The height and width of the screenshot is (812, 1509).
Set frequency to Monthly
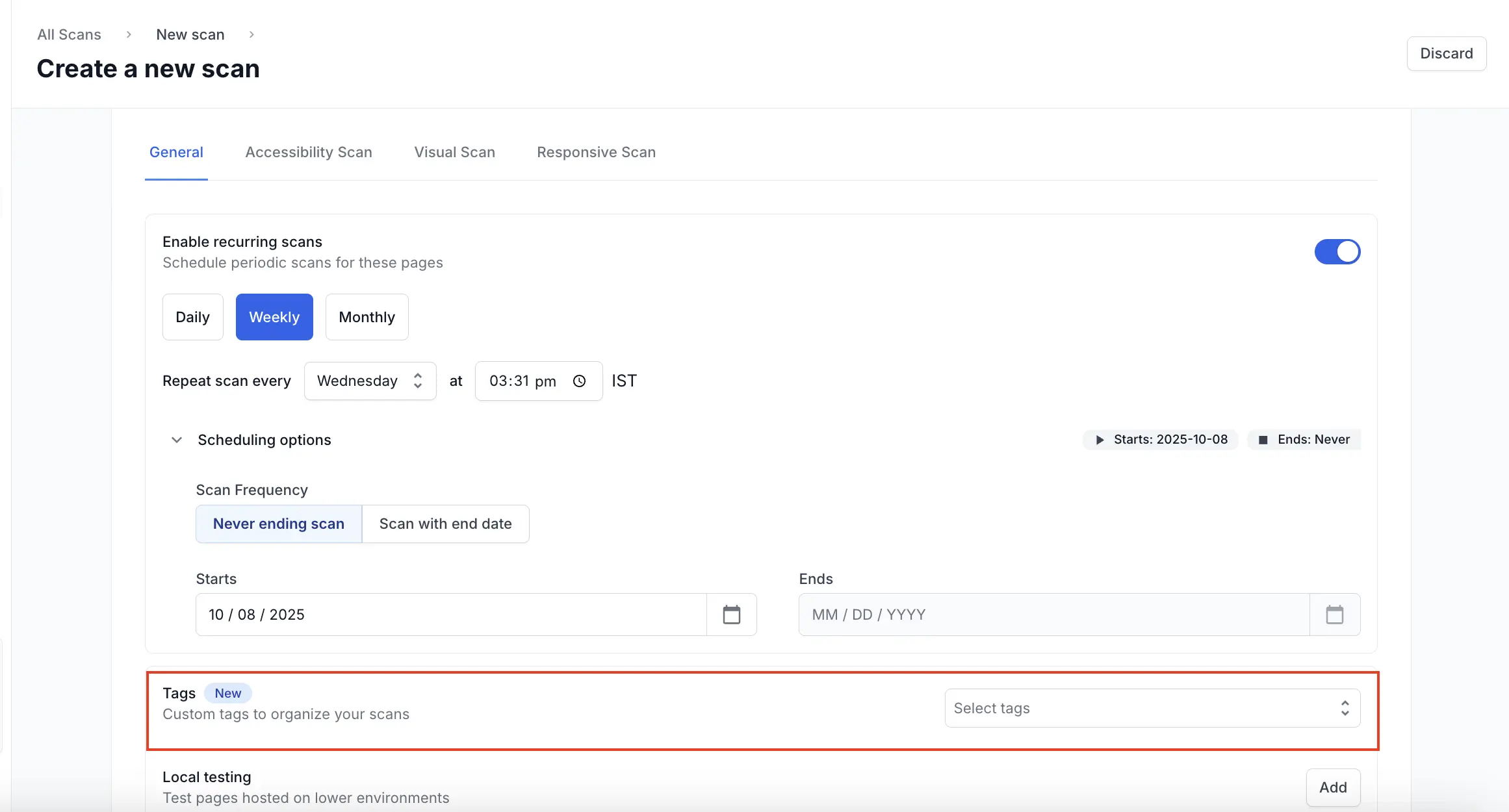(367, 318)
